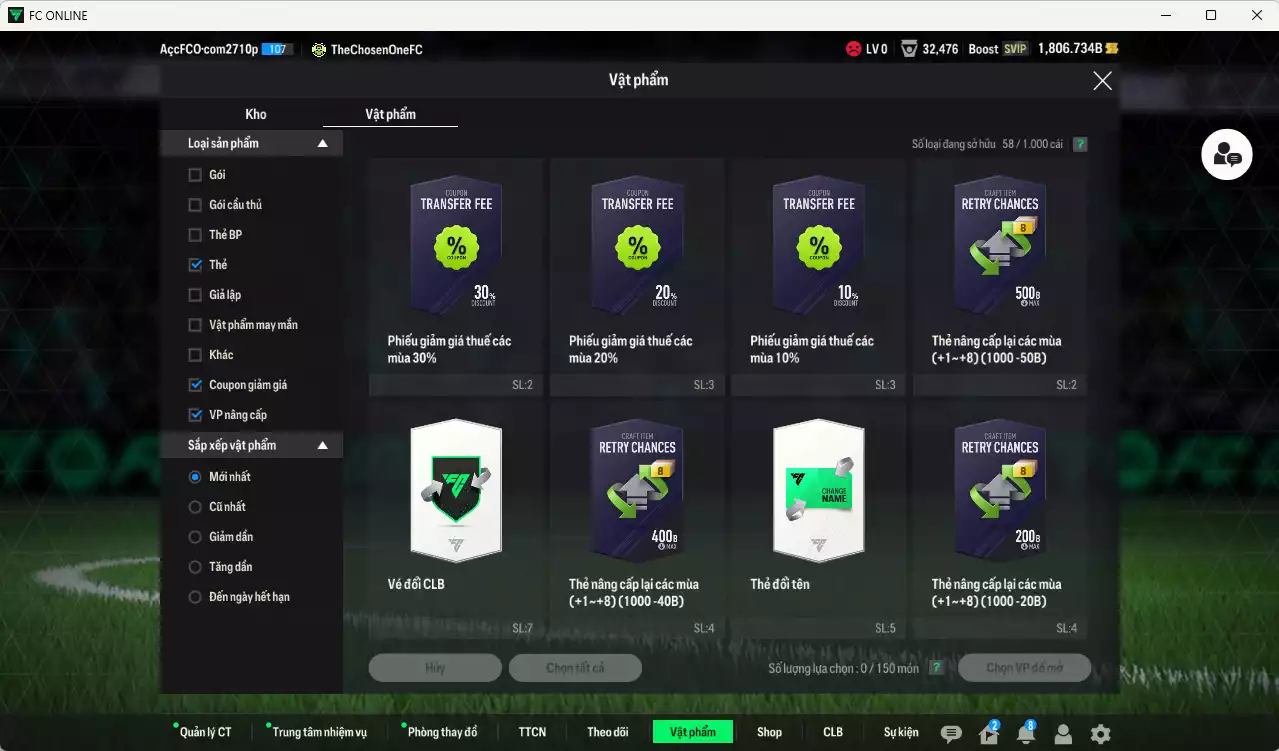Collapse the Loại sản phẩm section
Viewport: 1279px width, 751px height.
[x=322, y=144]
